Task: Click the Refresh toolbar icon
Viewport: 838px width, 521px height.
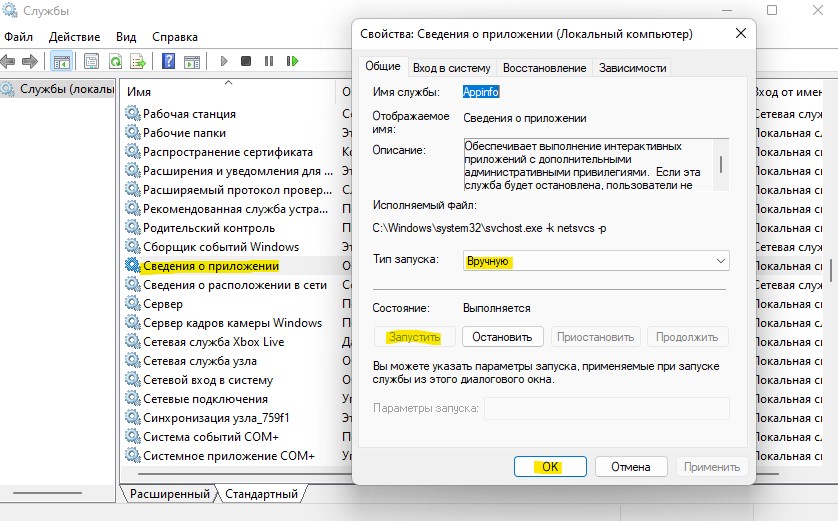Action: point(115,61)
